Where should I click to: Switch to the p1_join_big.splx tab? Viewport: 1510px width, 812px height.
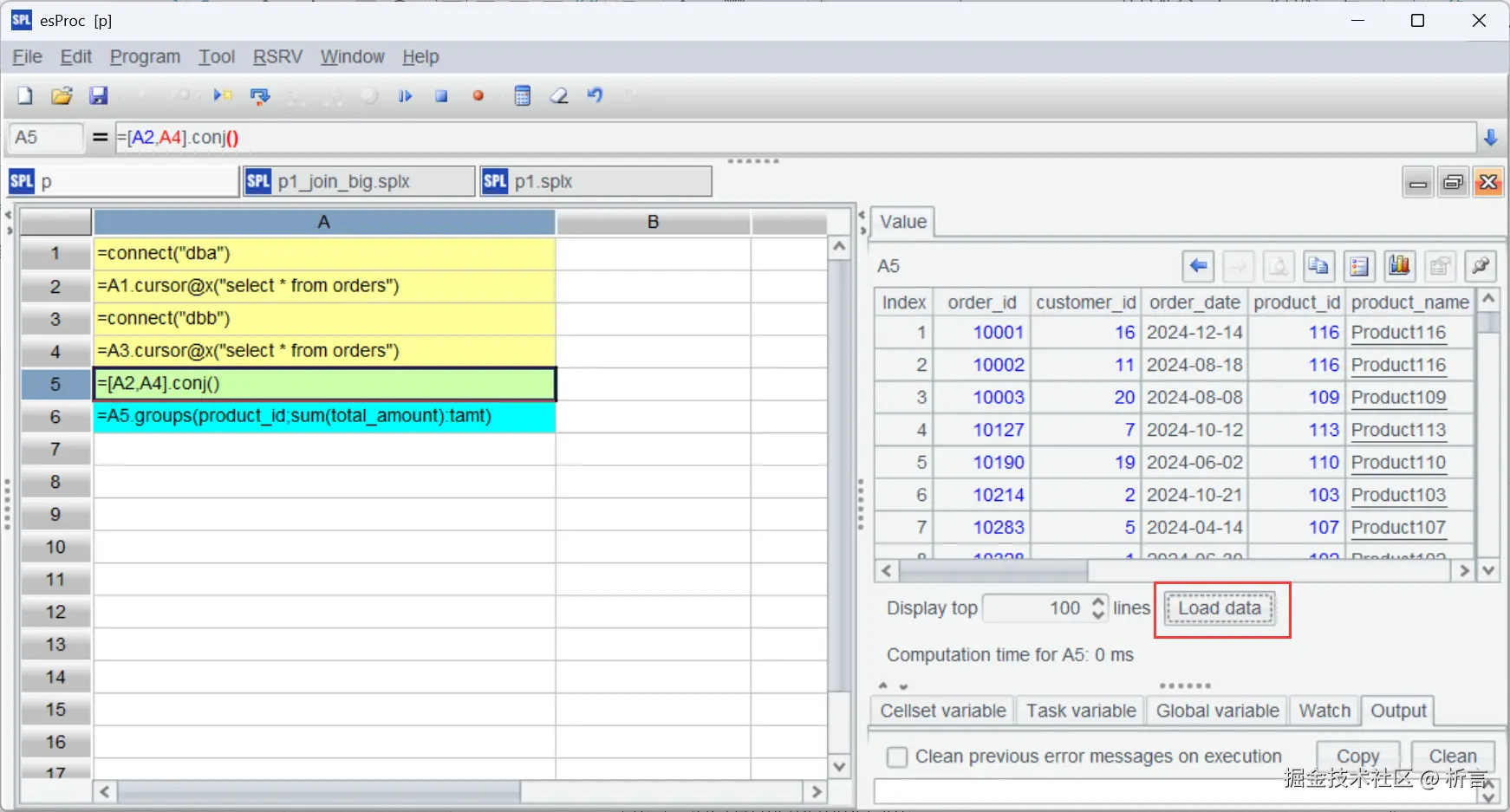359,182
